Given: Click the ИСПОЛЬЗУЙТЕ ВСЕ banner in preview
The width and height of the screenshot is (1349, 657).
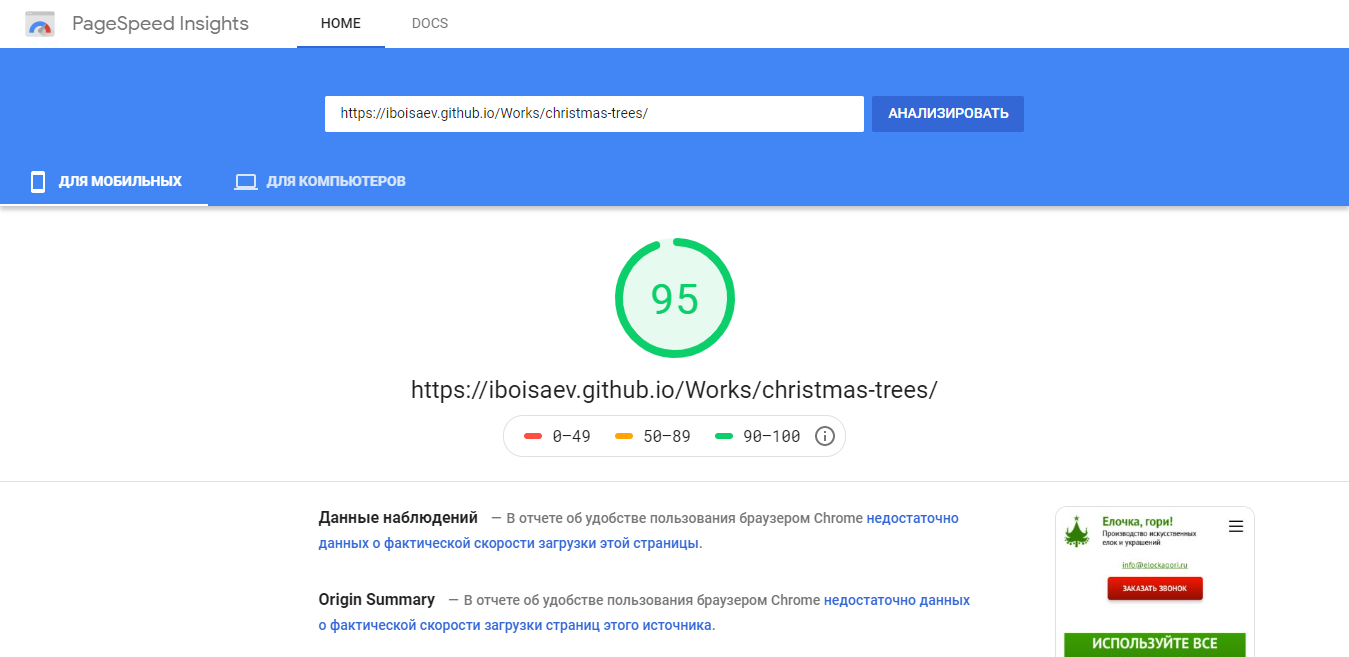Looking at the screenshot, I should pyautogui.click(x=1155, y=644).
